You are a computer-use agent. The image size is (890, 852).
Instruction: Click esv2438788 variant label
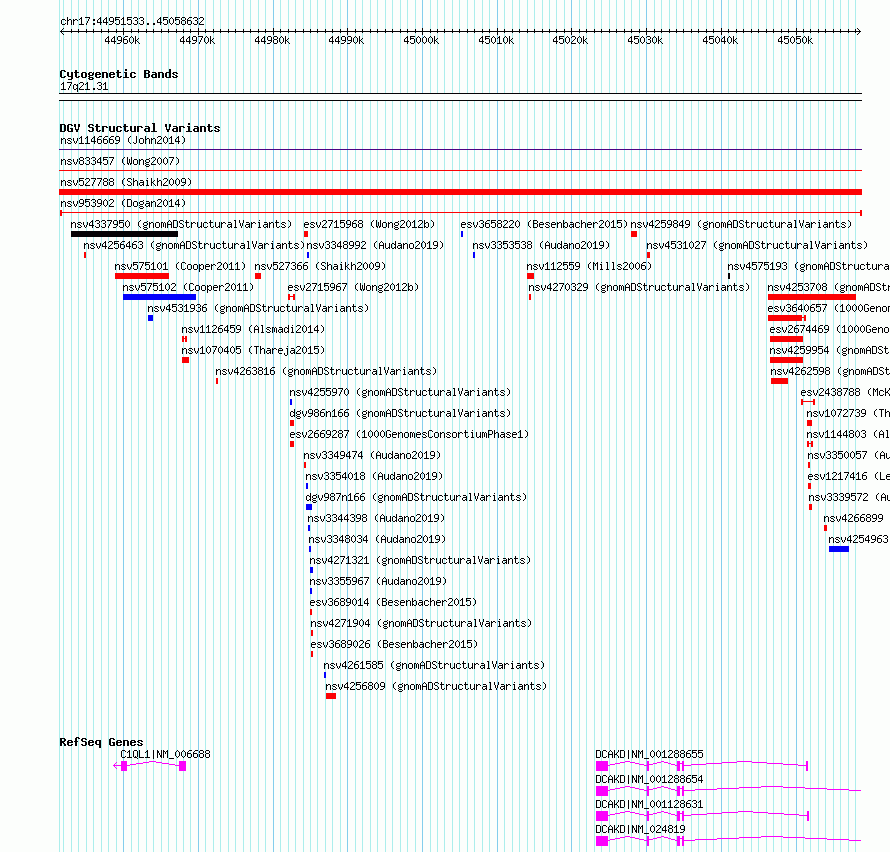845,392
